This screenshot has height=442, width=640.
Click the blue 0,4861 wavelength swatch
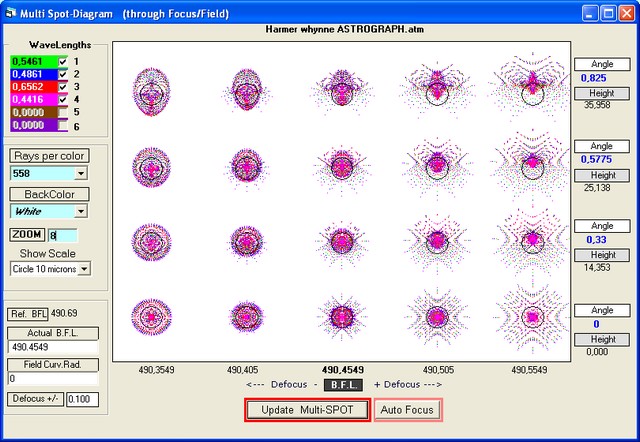coord(34,74)
